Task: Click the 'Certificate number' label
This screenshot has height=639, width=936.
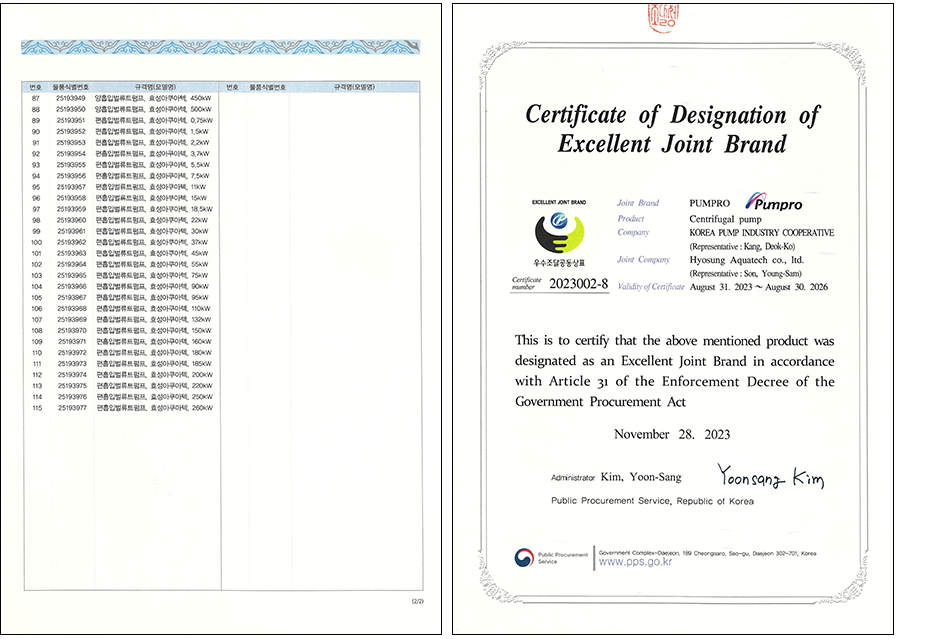Action: pyautogui.click(x=526, y=283)
